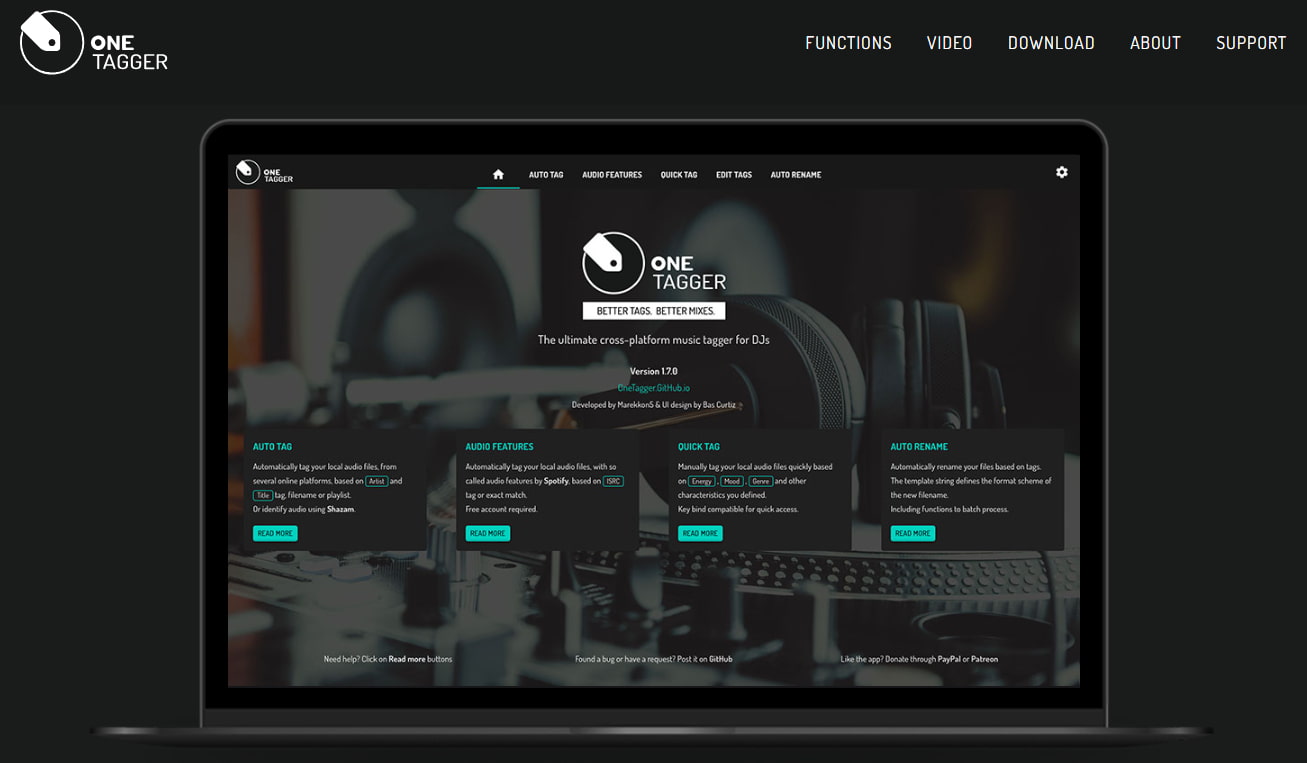Click the "Version 1.7.0" text
The image size is (1307, 763).
coord(654,371)
